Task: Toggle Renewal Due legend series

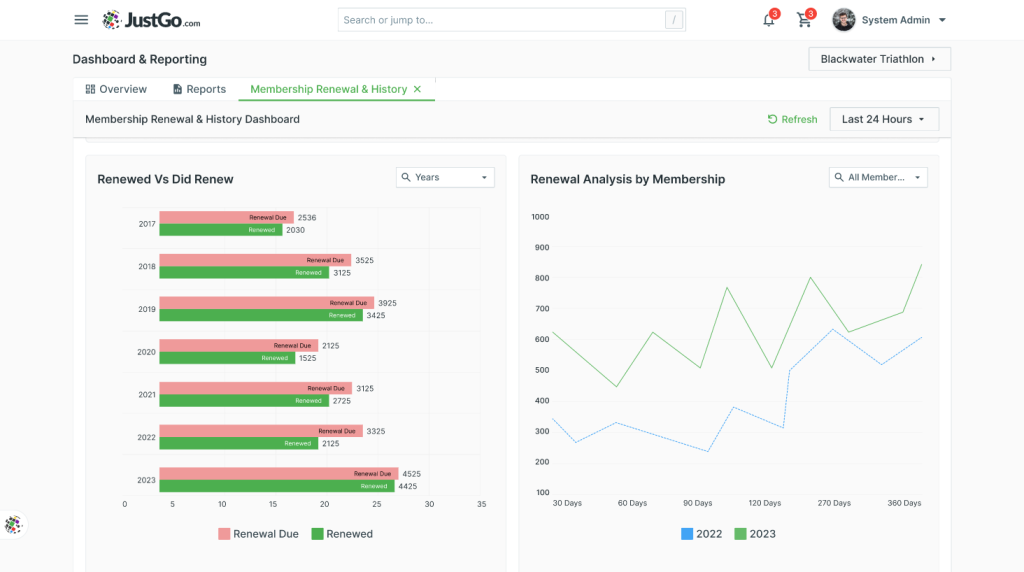Action: [x=259, y=534]
